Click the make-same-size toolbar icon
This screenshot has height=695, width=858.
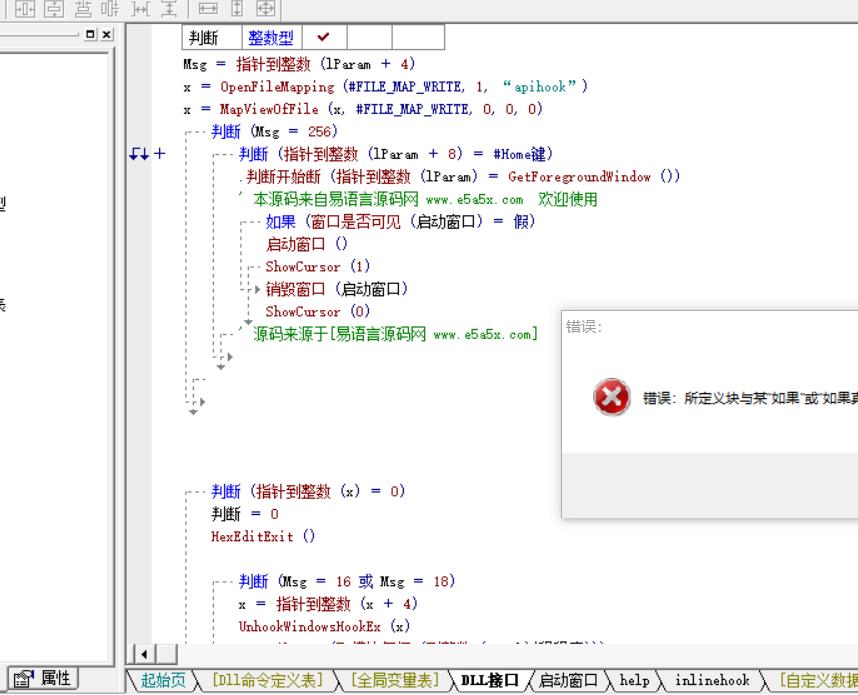click(265, 8)
